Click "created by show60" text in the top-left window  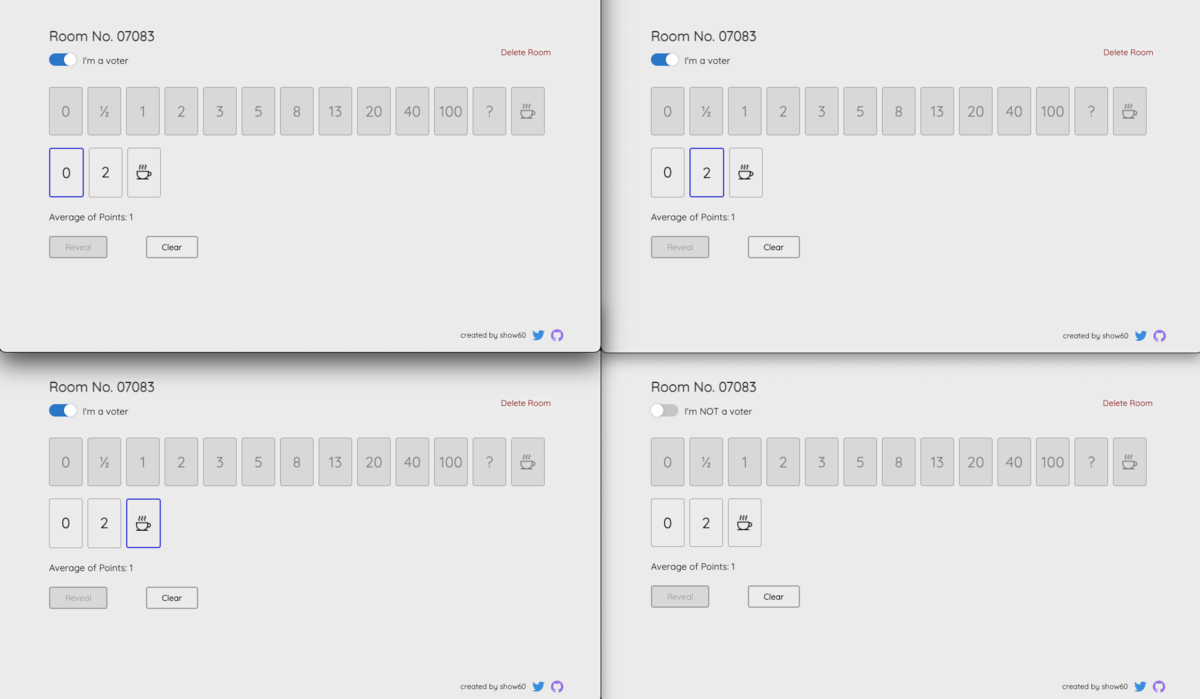(x=493, y=335)
